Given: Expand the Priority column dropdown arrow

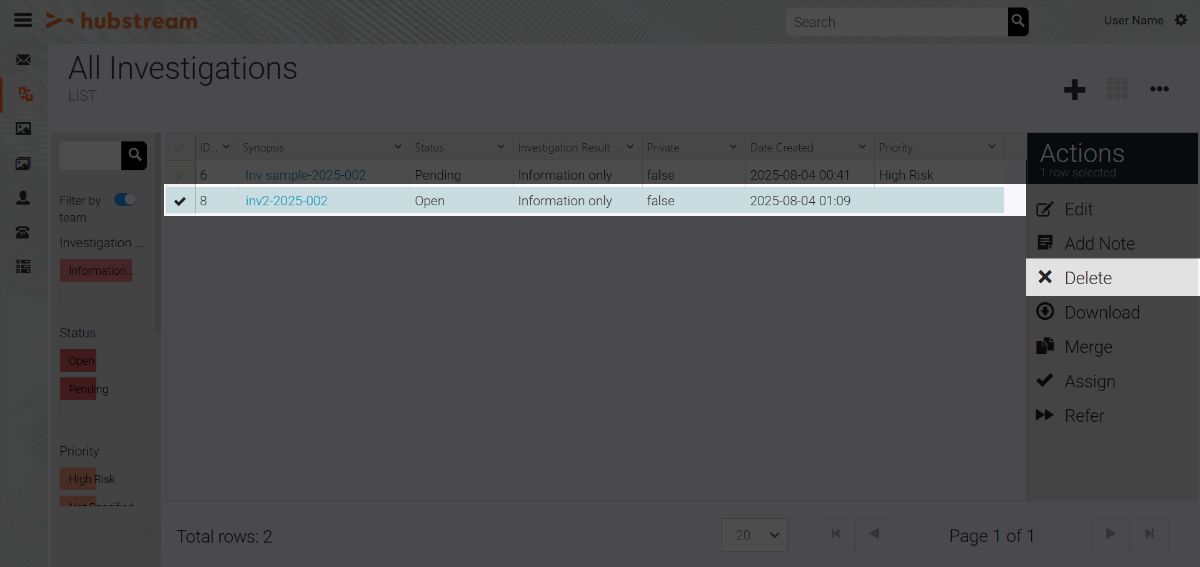Looking at the screenshot, I should [991, 147].
